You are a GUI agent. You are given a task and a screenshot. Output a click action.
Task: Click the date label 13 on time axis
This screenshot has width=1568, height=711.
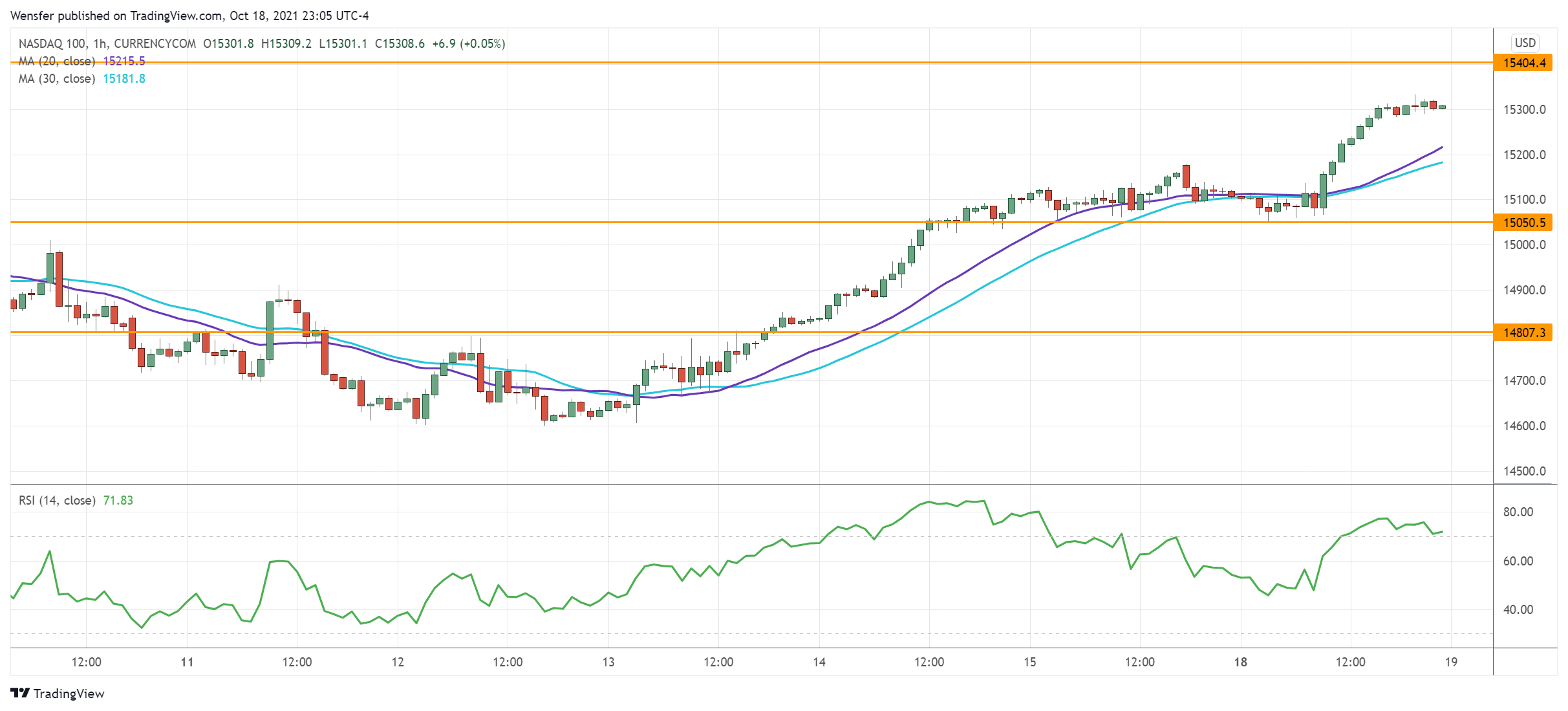coord(608,662)
